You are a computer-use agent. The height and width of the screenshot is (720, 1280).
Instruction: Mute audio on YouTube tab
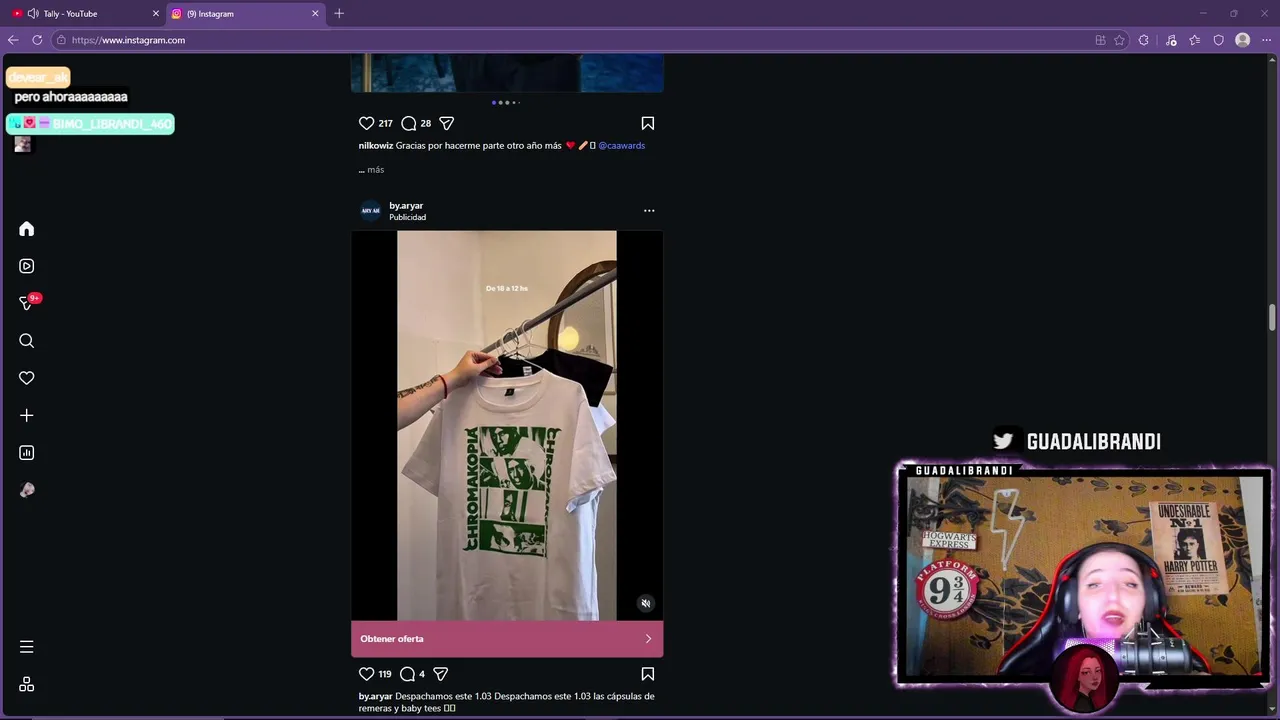click(33, 14)
